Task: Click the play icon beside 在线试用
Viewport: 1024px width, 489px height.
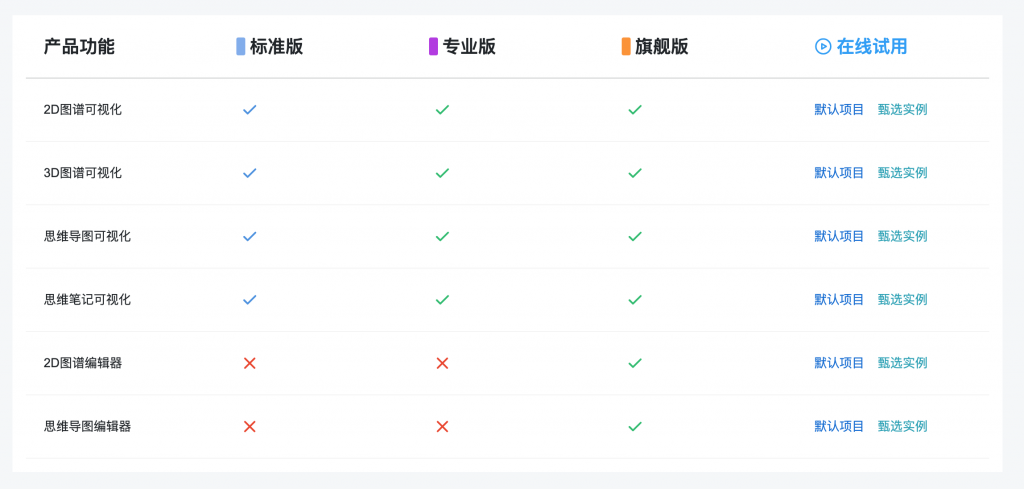Action: point(823,46)
